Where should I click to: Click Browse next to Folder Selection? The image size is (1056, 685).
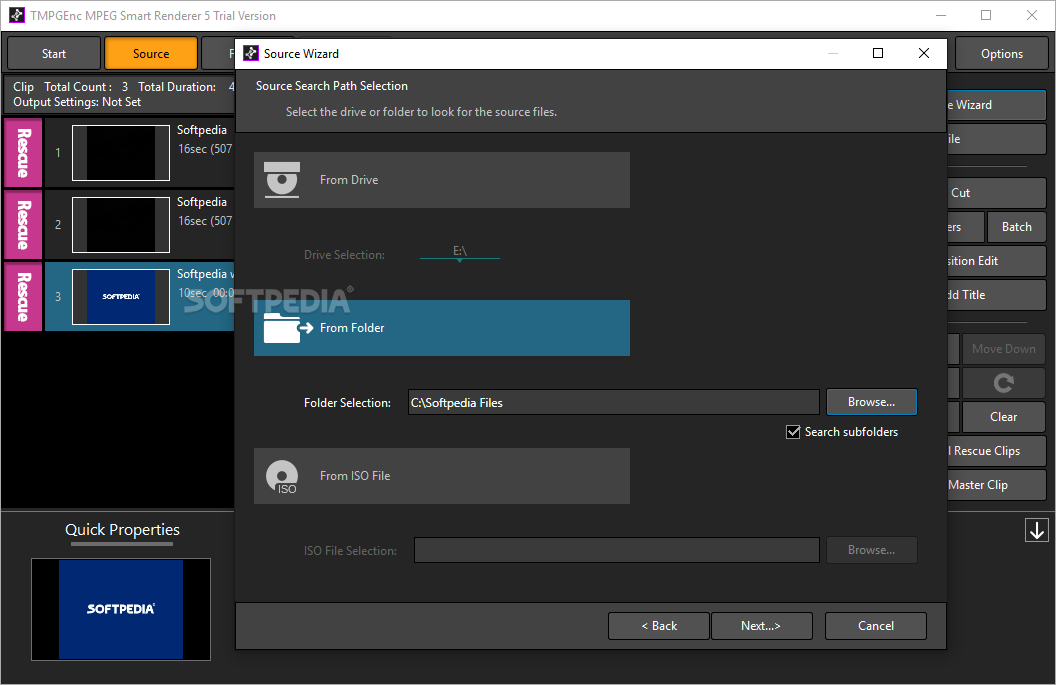871,402
